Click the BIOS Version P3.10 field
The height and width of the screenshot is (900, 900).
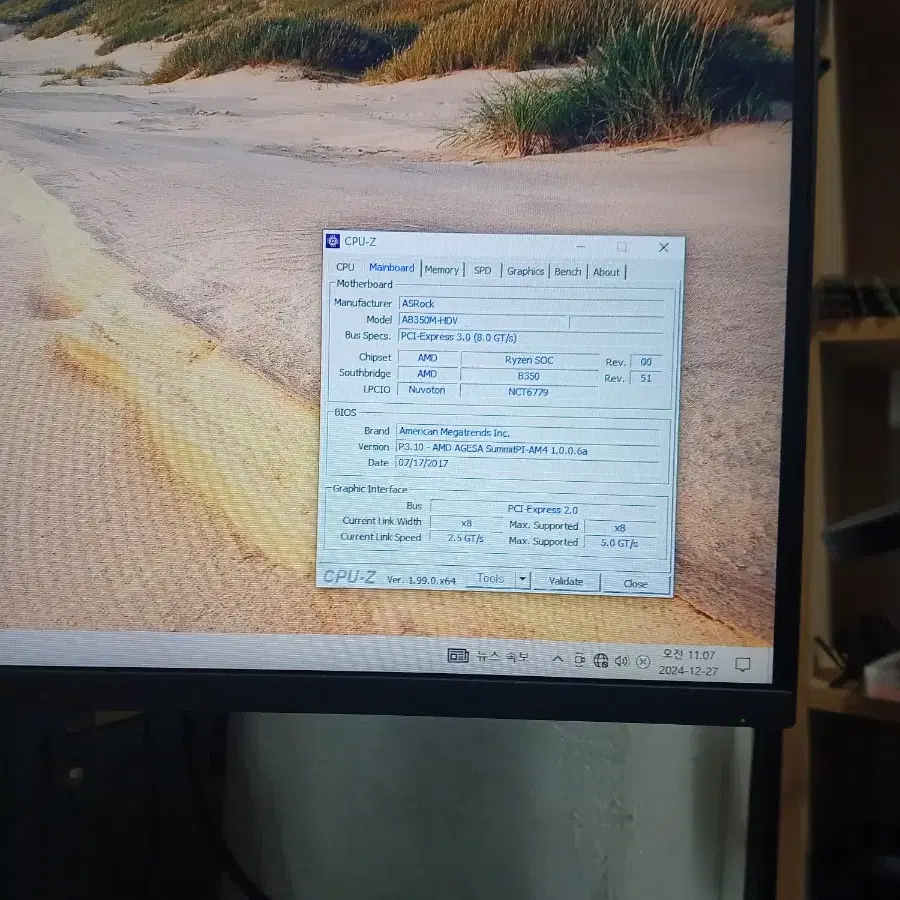click(527, 449)
